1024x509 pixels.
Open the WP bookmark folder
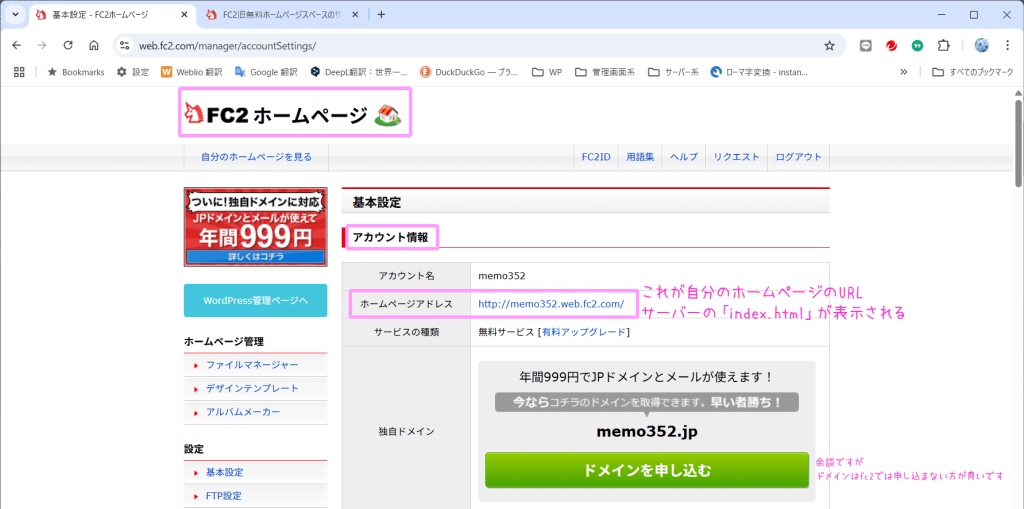[x=547, y=72]
